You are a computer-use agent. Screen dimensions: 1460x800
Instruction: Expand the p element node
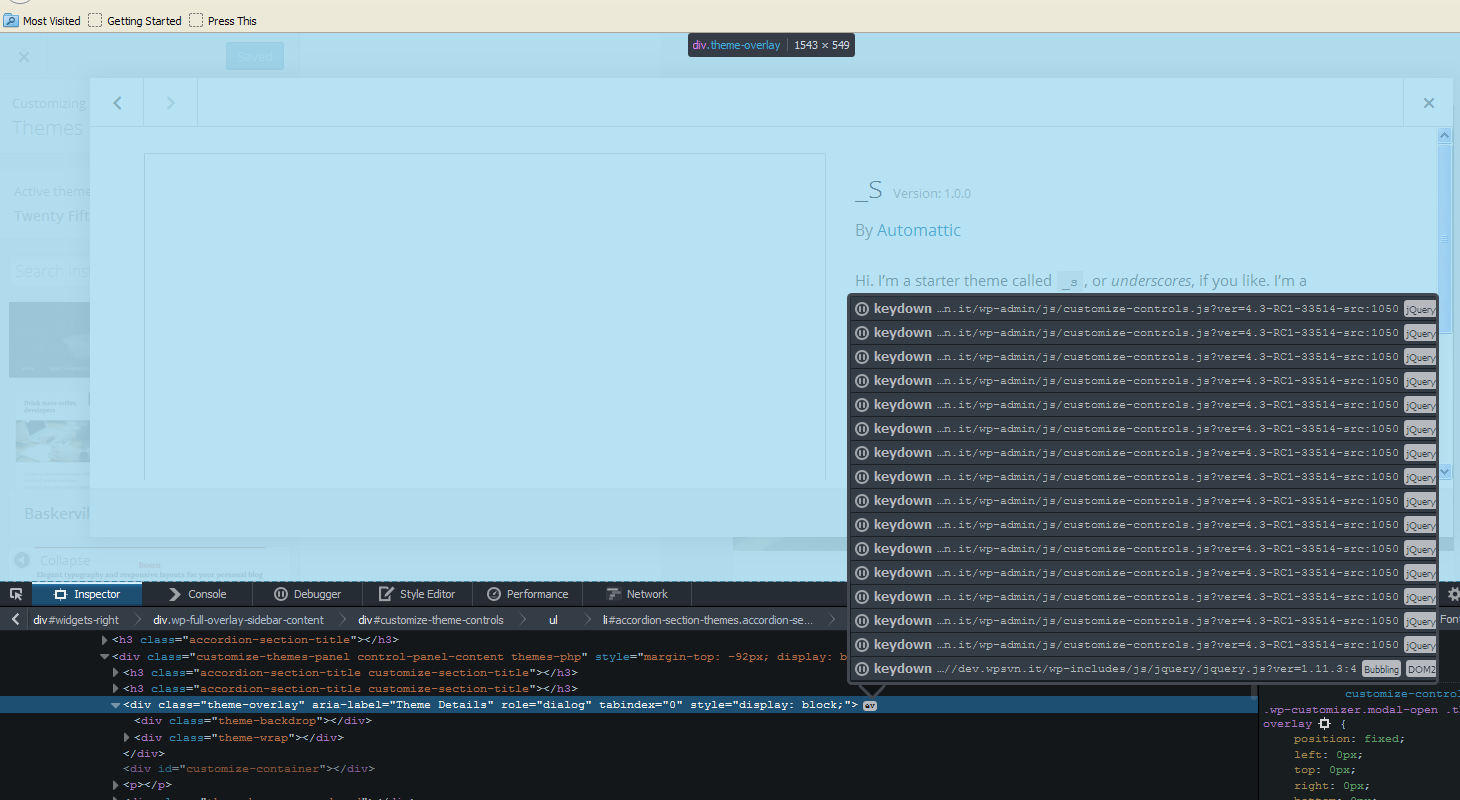point(116,786)
